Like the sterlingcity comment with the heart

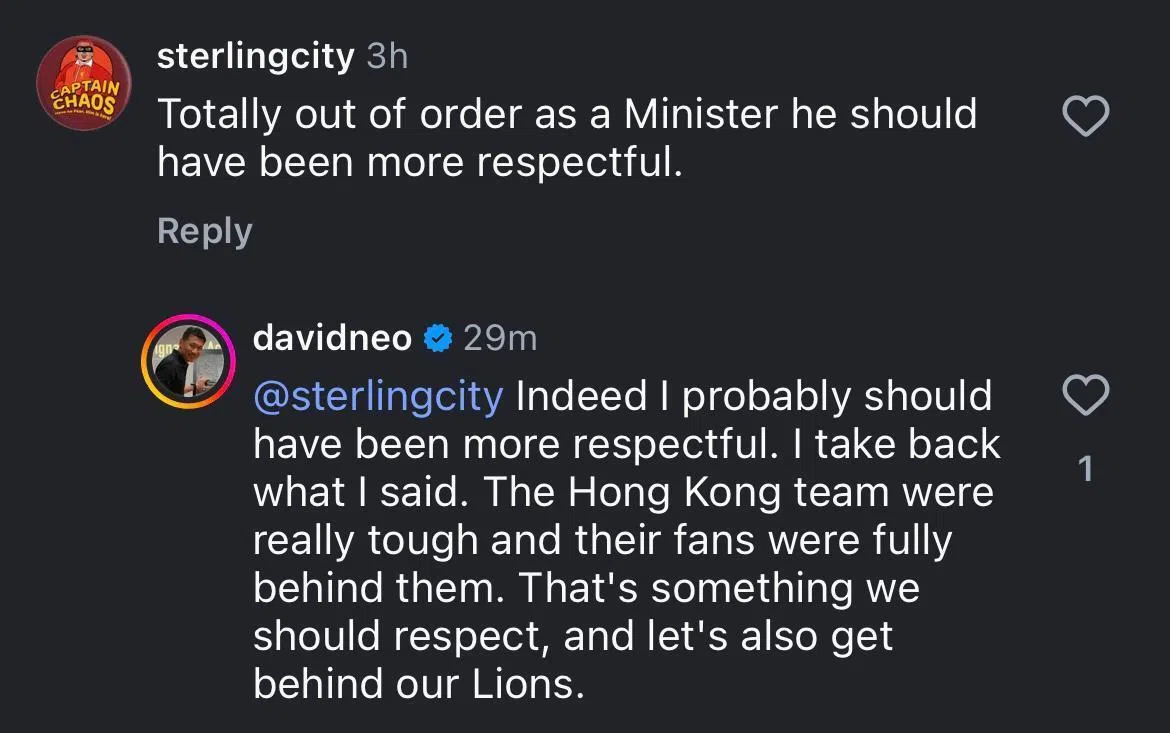1084,118
